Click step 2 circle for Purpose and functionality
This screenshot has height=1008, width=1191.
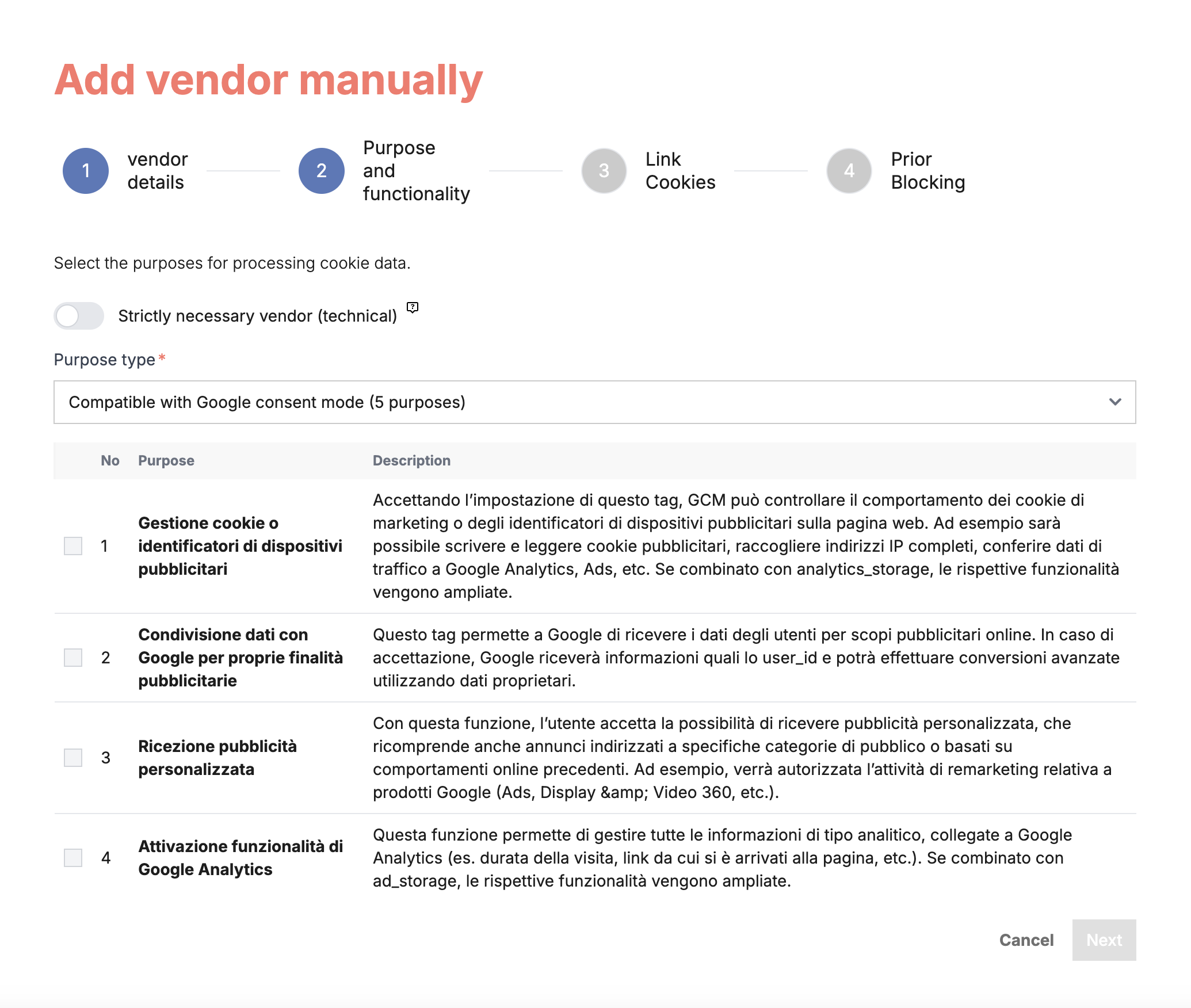(x=322, y=171)
